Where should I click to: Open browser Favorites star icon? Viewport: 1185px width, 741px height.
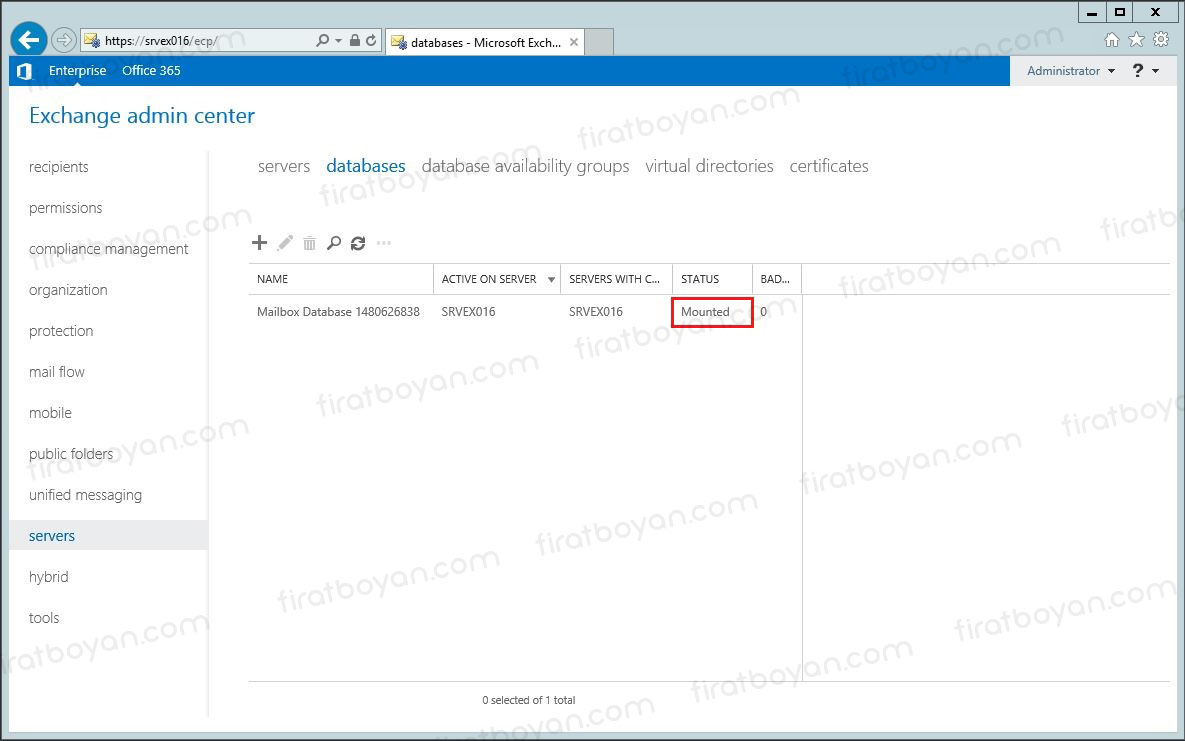pyautogui.click(x=1136, y=39)
